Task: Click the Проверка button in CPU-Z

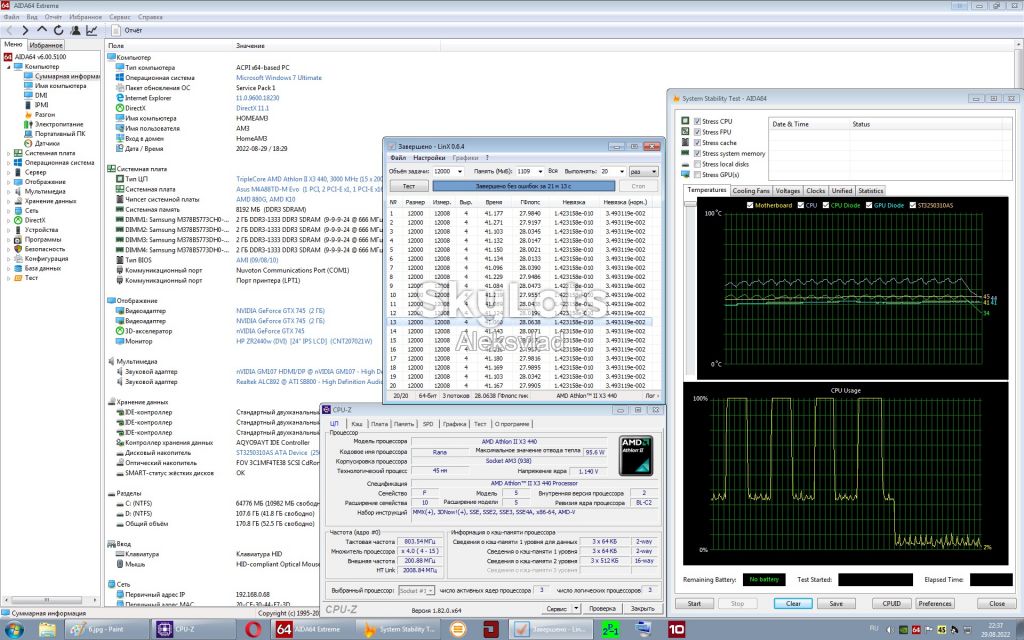Action: (602, 608)
